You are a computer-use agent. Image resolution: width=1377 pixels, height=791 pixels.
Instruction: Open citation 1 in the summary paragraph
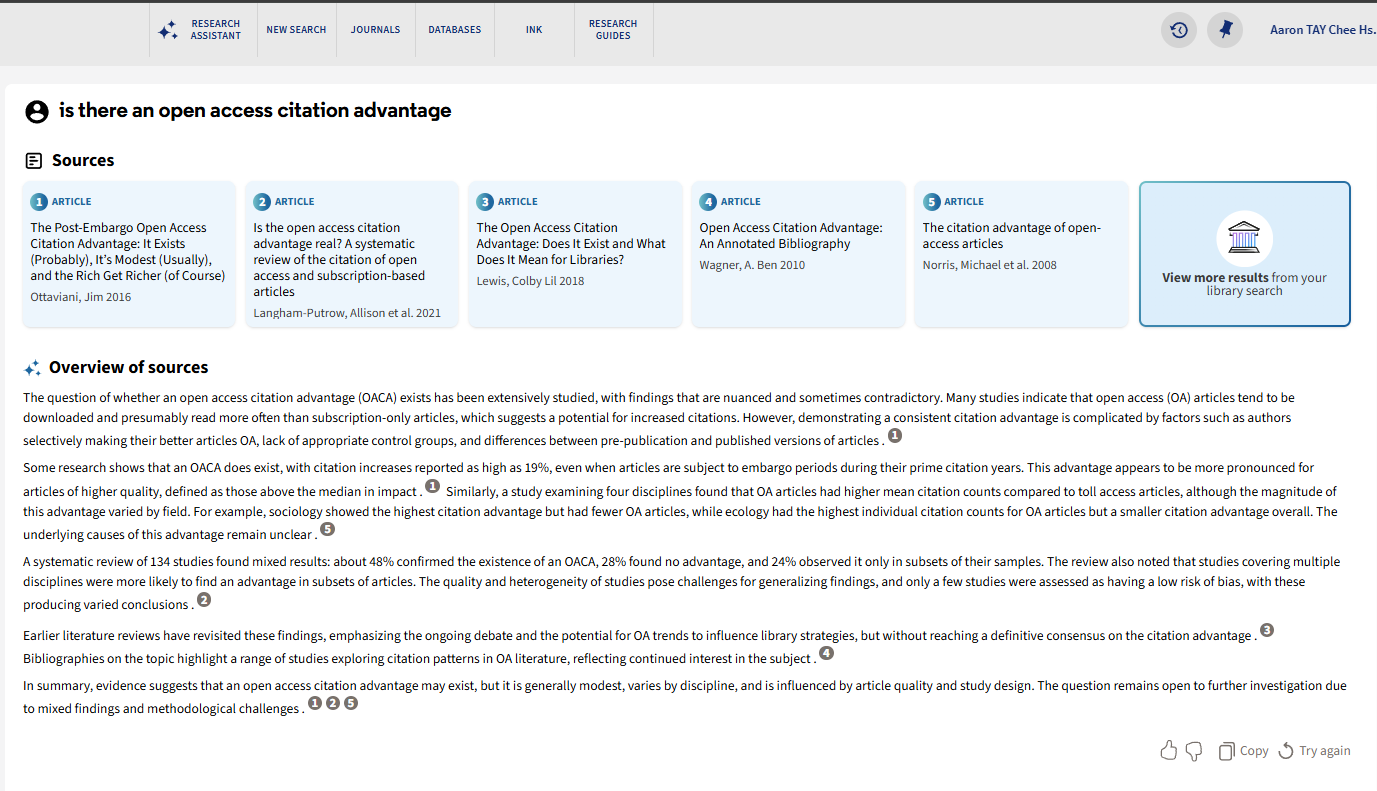tap(315, 704)
